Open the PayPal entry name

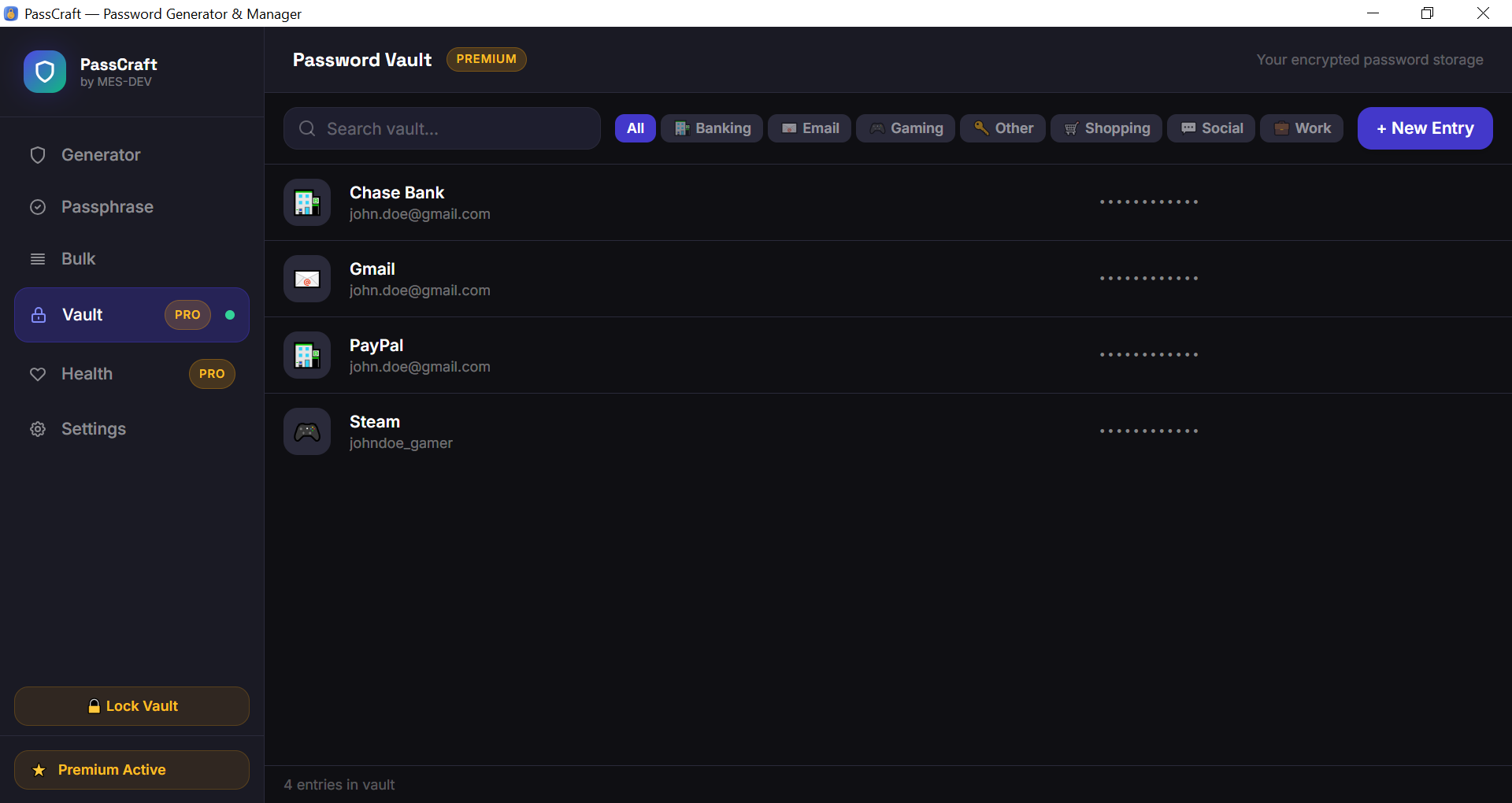(x=376, y=346)
